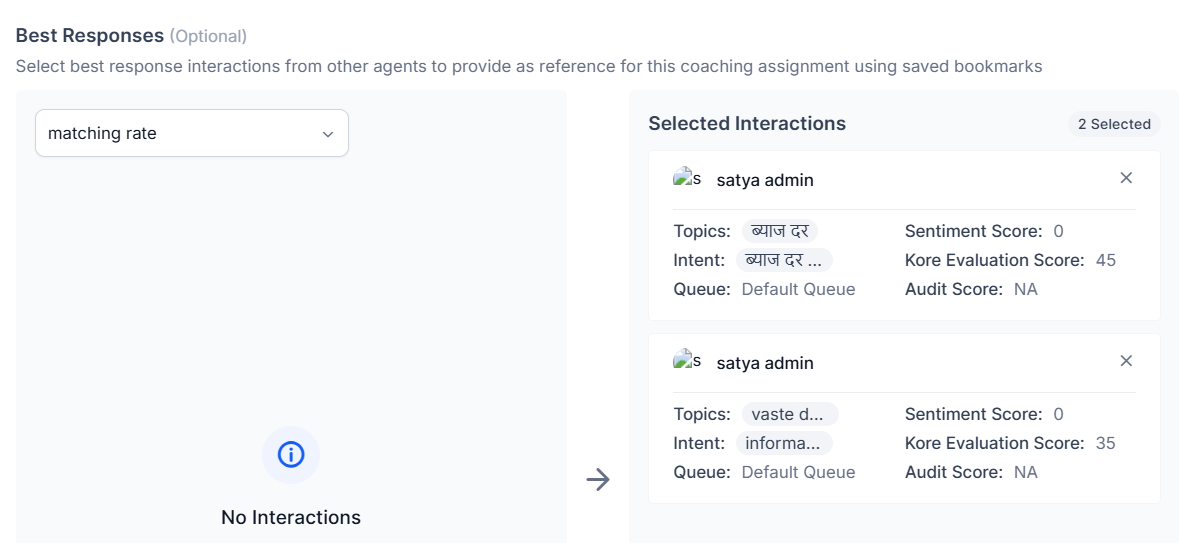Screen dimensions: 1180x550
Task: Remove second satya admin selected interaction
Action: pos(1126,361)
